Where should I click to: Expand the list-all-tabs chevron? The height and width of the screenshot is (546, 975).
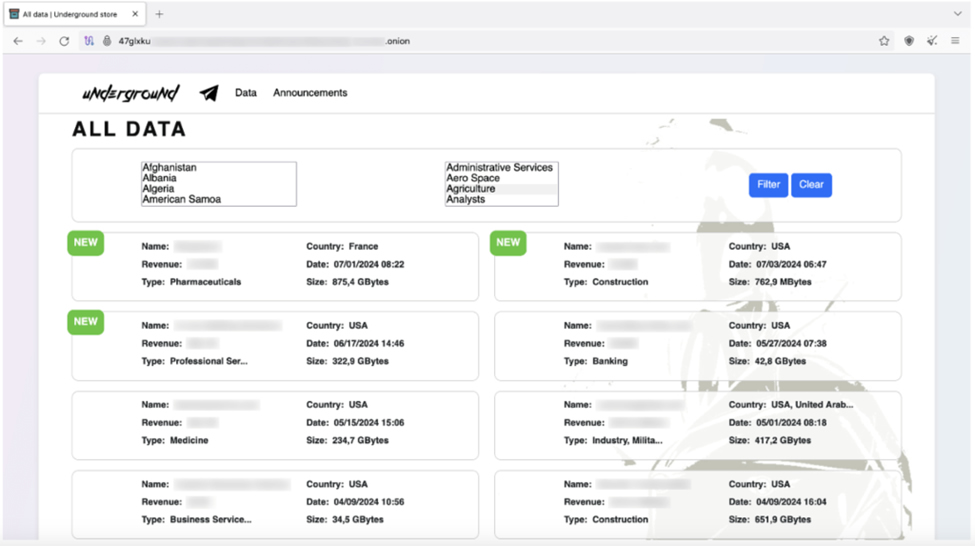click(x=957, y=14)
